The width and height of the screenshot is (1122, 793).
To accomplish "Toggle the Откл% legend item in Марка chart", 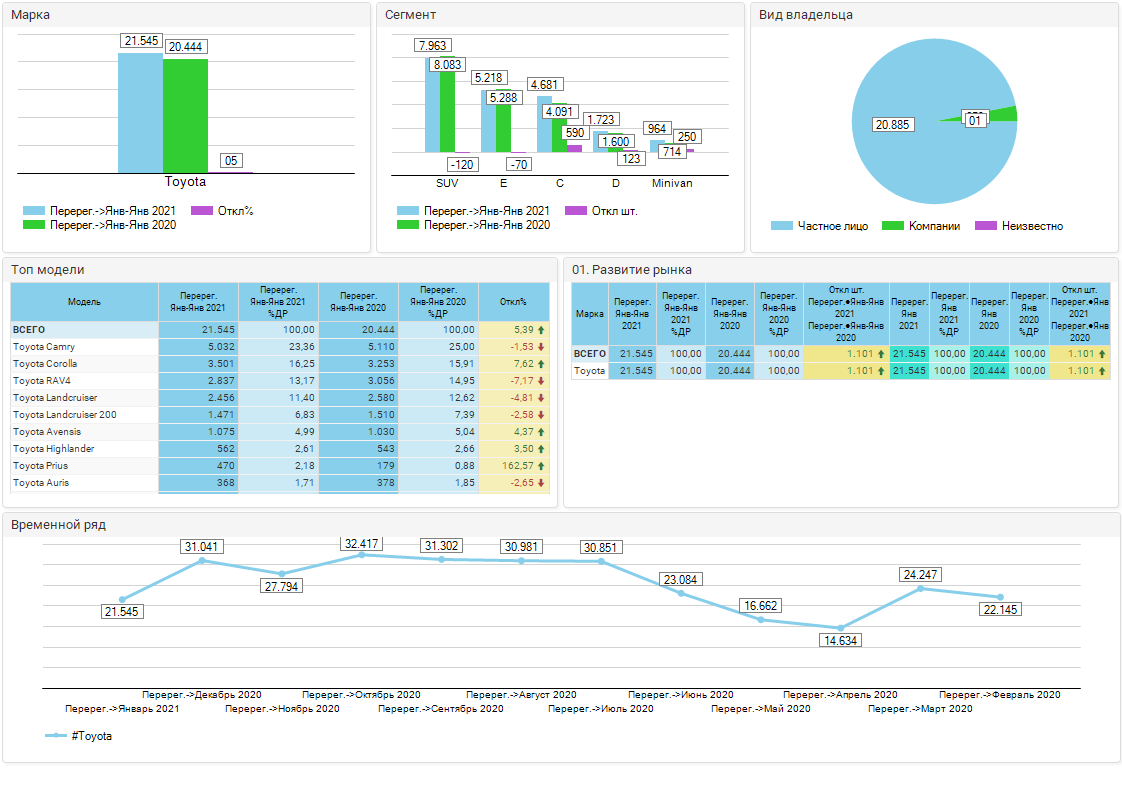I will point(221,211).
